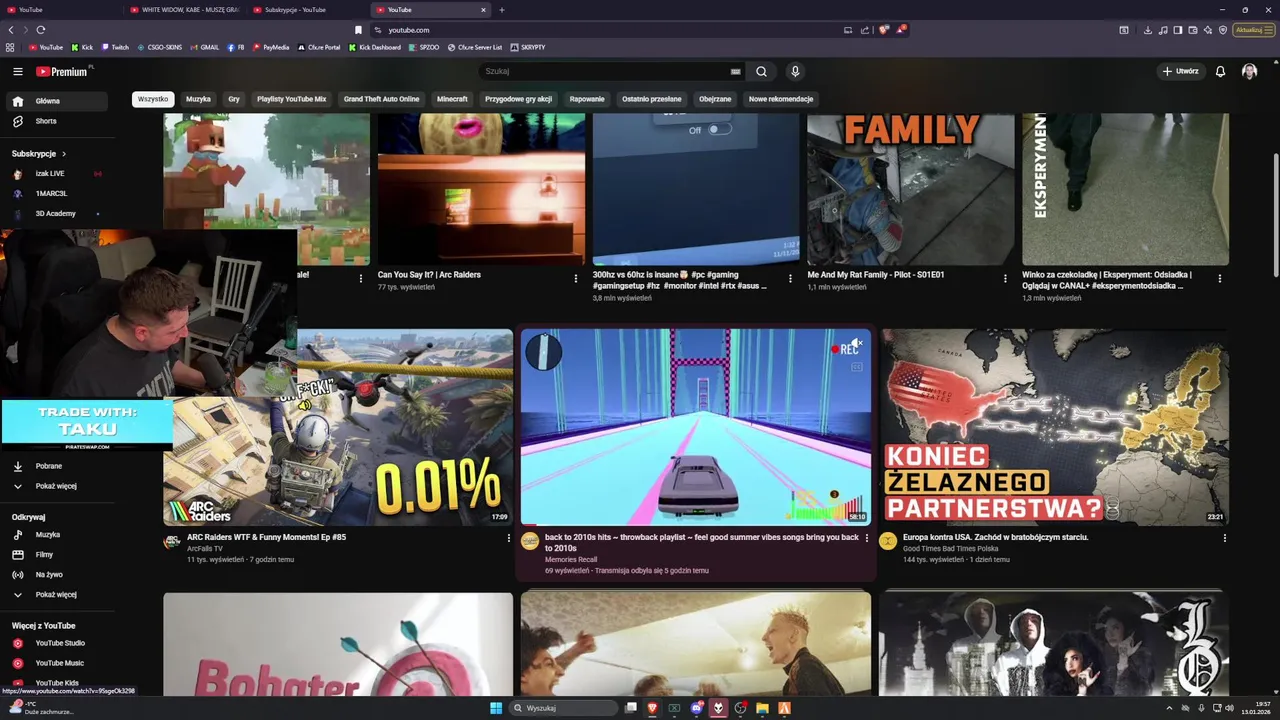
Task: Reload the page in browser toolbar
Action: pos(41,30)
